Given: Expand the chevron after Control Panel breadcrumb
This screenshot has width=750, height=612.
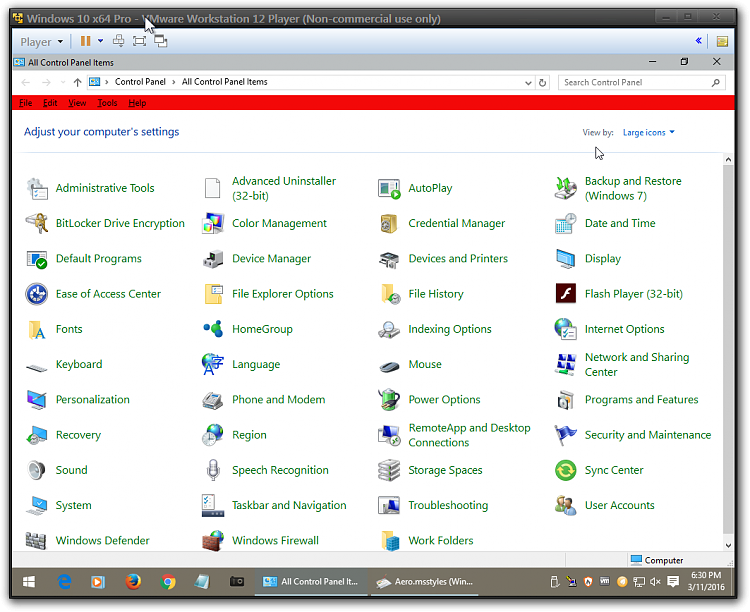Looking at the screenshot, I should (174, 82).
